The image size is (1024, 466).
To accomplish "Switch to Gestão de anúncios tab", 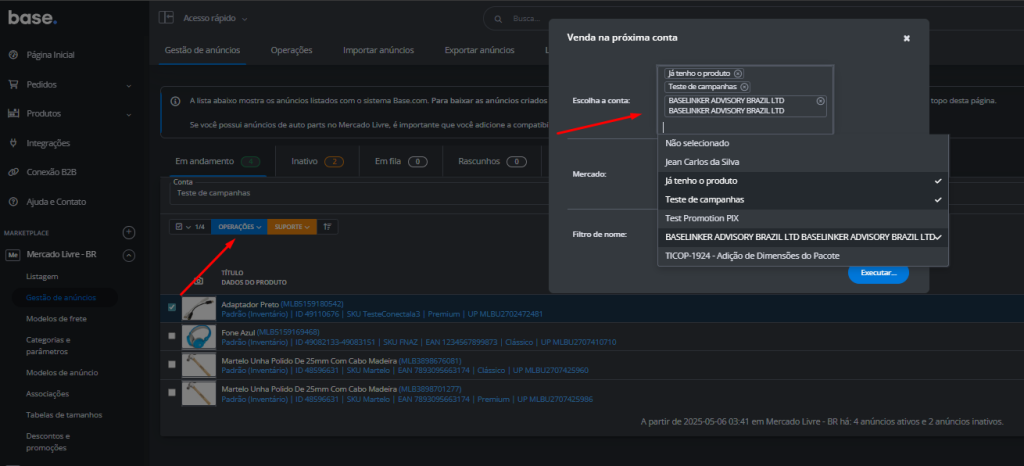I will (202, 50).
